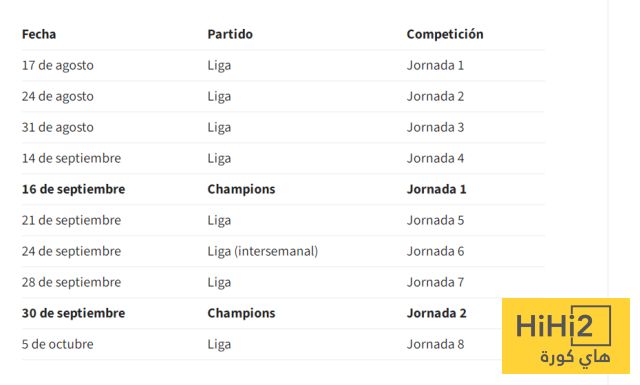This screenshot has width=640, height=385.
Task: Click Champions in the 30 de septiembre row
Action: pos(241,313)
